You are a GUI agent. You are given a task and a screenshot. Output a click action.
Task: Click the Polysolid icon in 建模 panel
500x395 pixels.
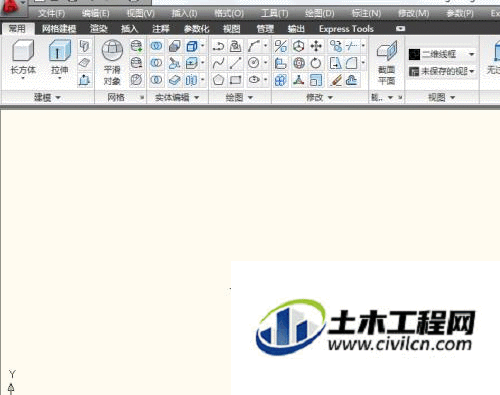click(x=85, y=46)
